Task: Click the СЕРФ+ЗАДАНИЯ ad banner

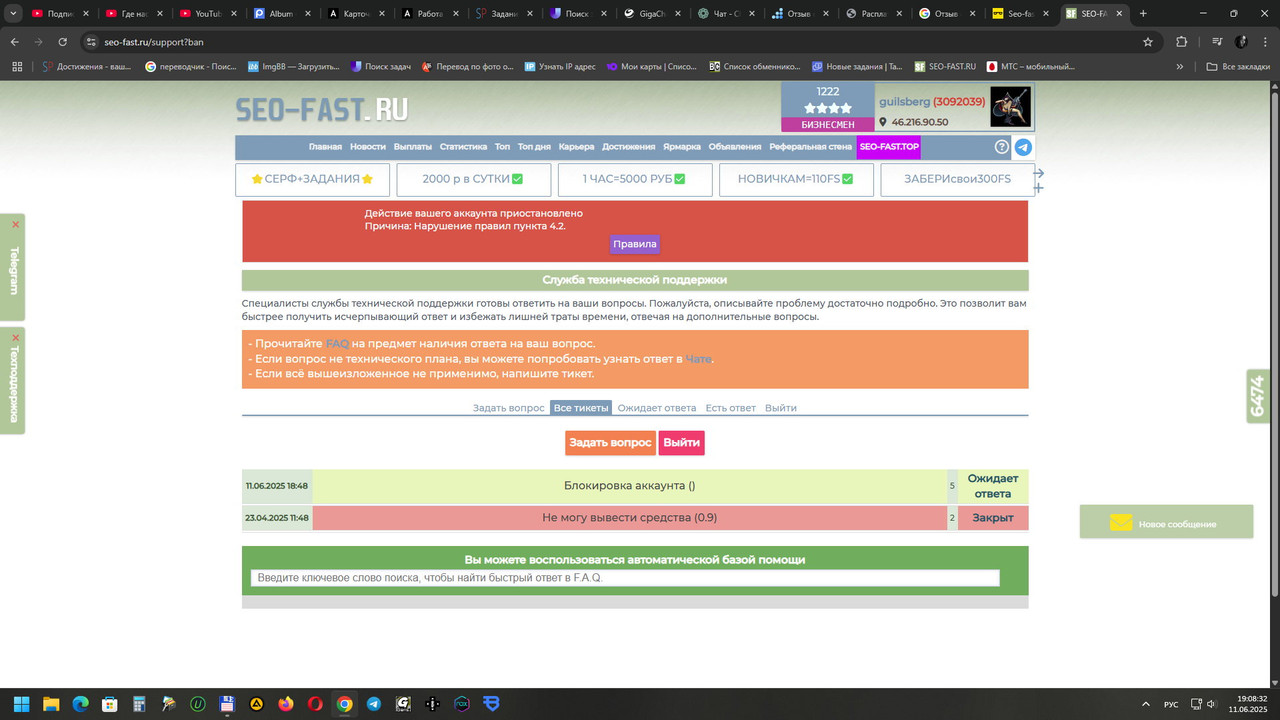Action: [312, 179]
